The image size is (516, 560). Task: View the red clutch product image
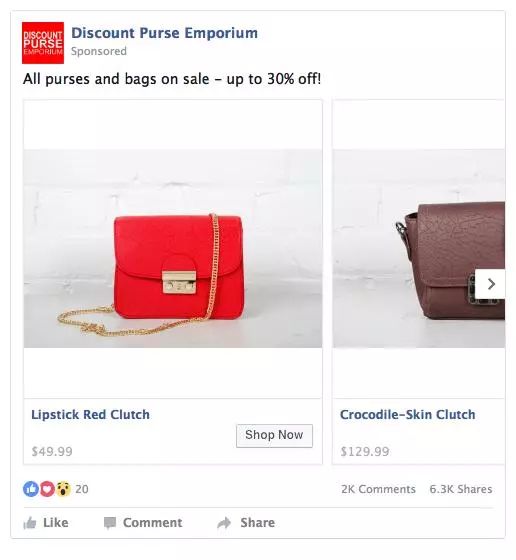[x=173, y=249]
